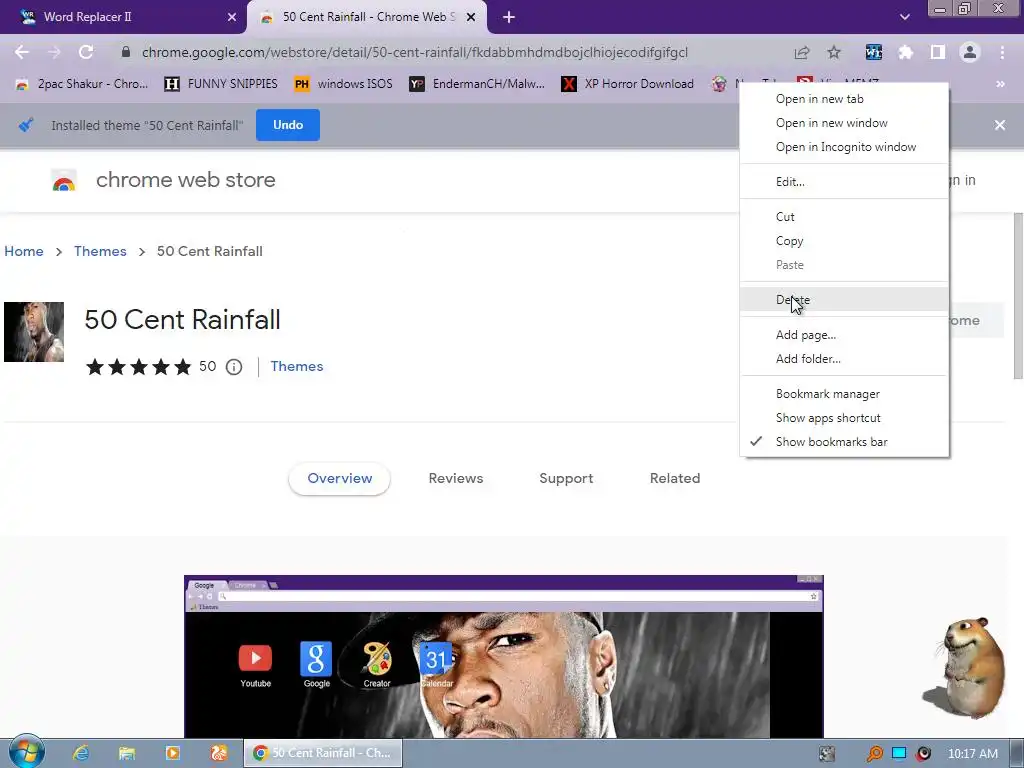Open the Windows Start orb
Viewport: 1024px width, 768px height.
(x=26, y=752)
